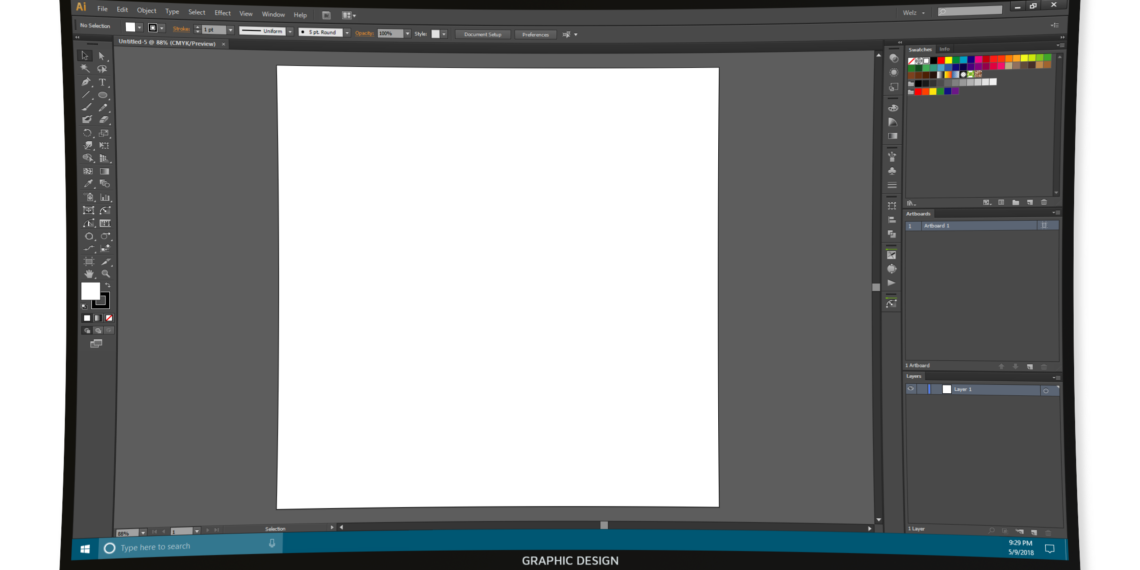Choose the Magic Wand tool
Image resolution: width=1140 pixels, height=570 pixels.
point(86,69)
